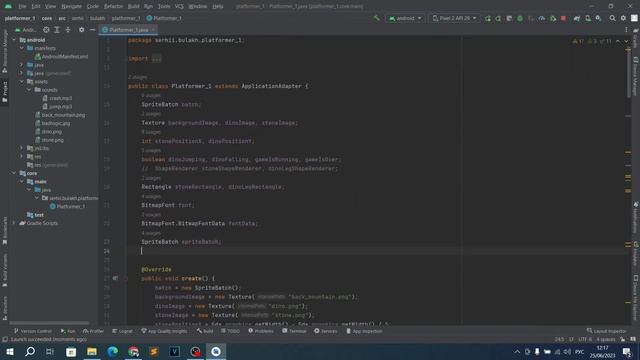640x360 pixels.
Task: Expand the android java folder
Action: [22, 65]
